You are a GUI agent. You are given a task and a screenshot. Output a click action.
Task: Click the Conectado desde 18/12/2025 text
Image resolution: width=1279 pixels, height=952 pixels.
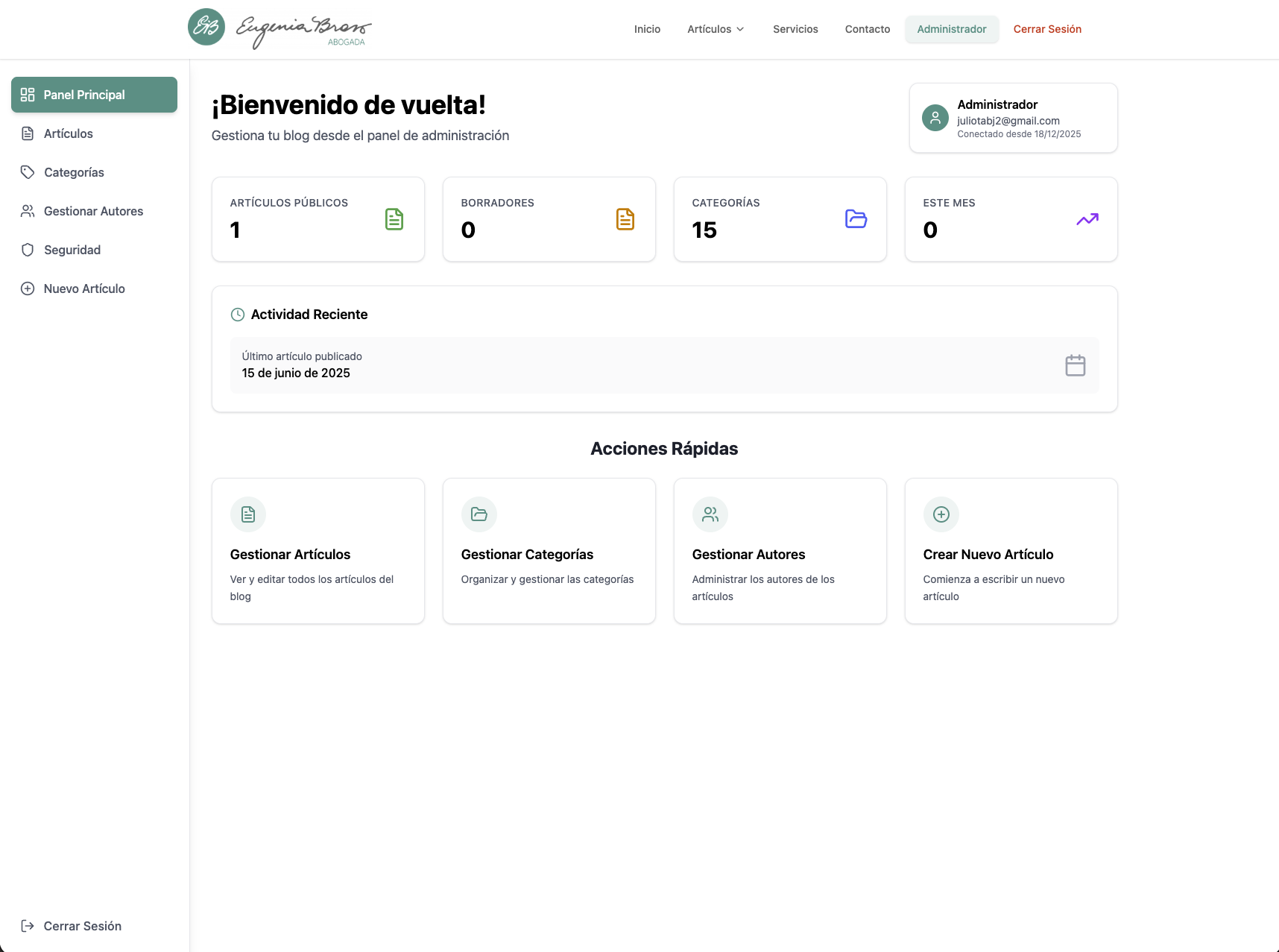click(1019, 134)
